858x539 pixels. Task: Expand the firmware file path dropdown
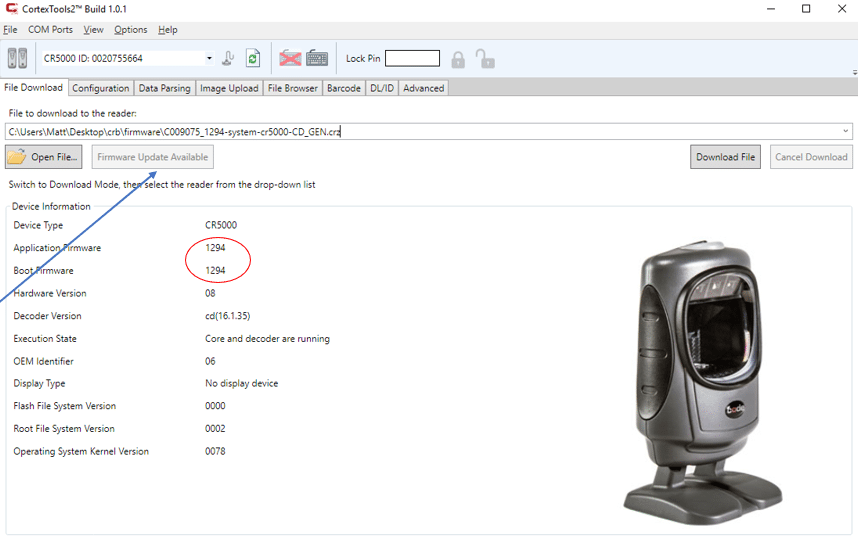(x=846, y=131)
